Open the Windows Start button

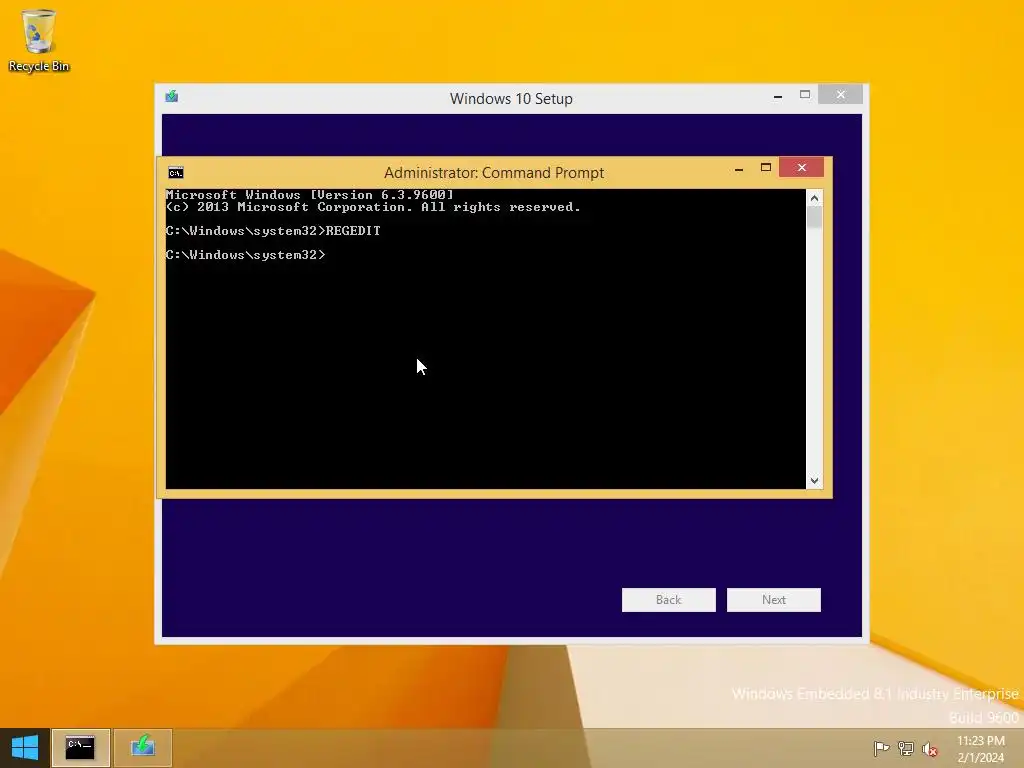(x=25, y=747)
